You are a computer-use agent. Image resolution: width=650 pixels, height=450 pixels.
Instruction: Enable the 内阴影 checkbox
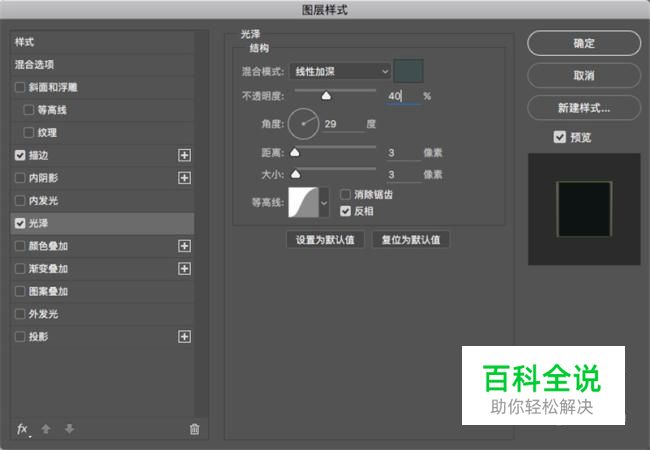[20, 178]
